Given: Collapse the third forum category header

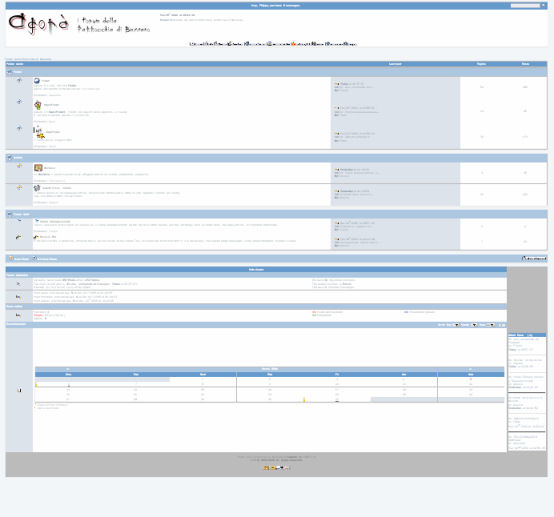Looking at the screenshot, I should click(10, 214).
